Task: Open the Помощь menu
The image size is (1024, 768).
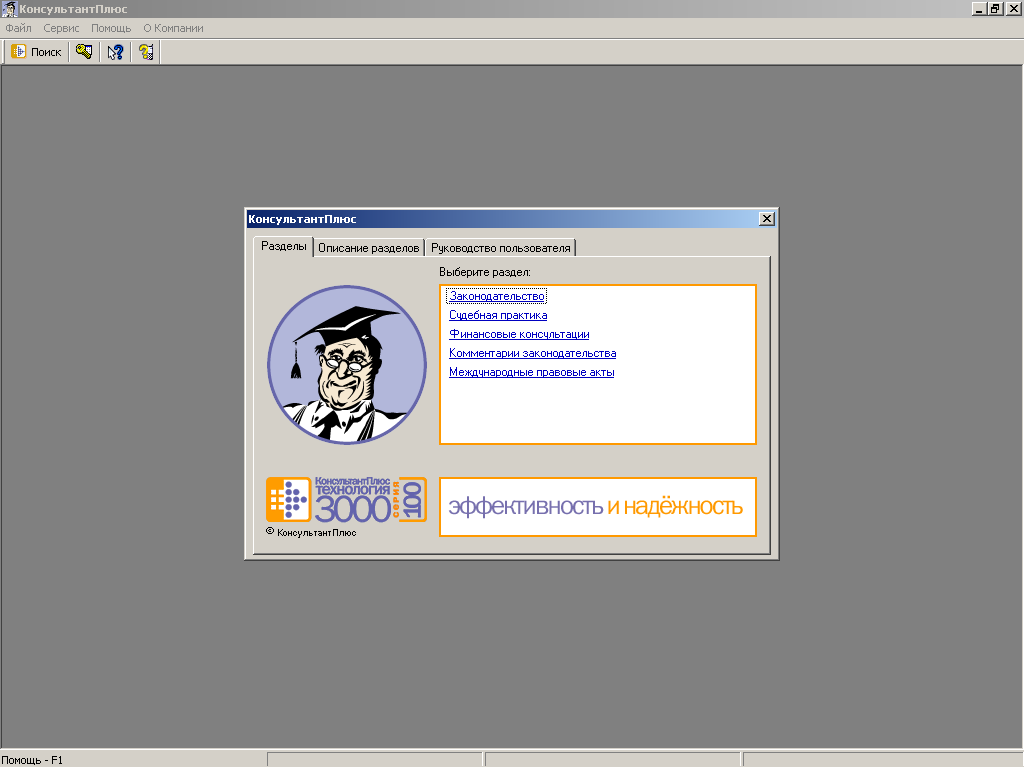Action: click(111, 28)
